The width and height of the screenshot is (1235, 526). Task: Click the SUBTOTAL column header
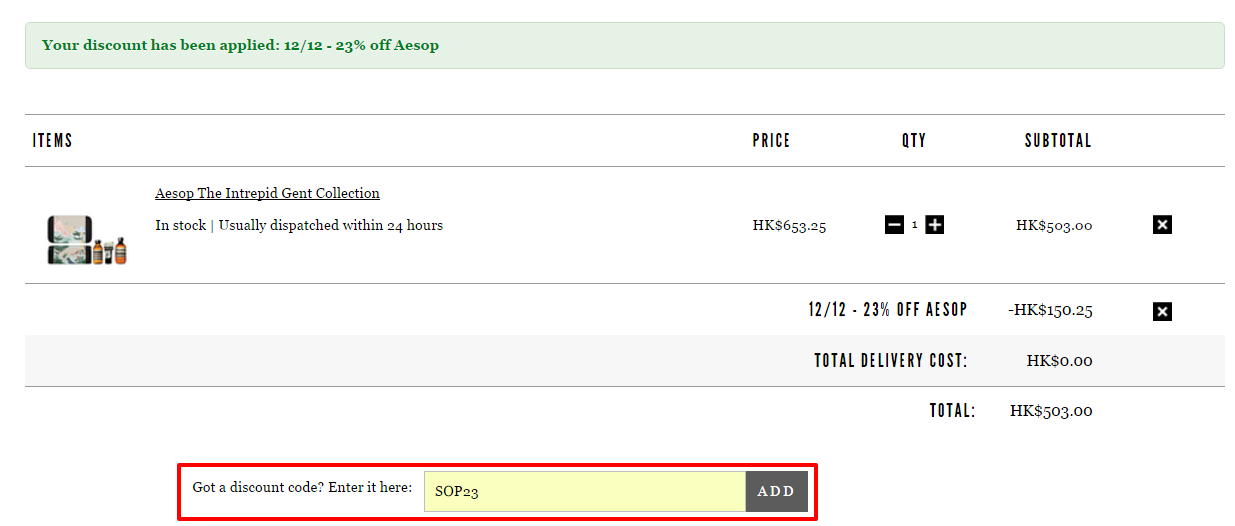click(x=1058, y=141)
